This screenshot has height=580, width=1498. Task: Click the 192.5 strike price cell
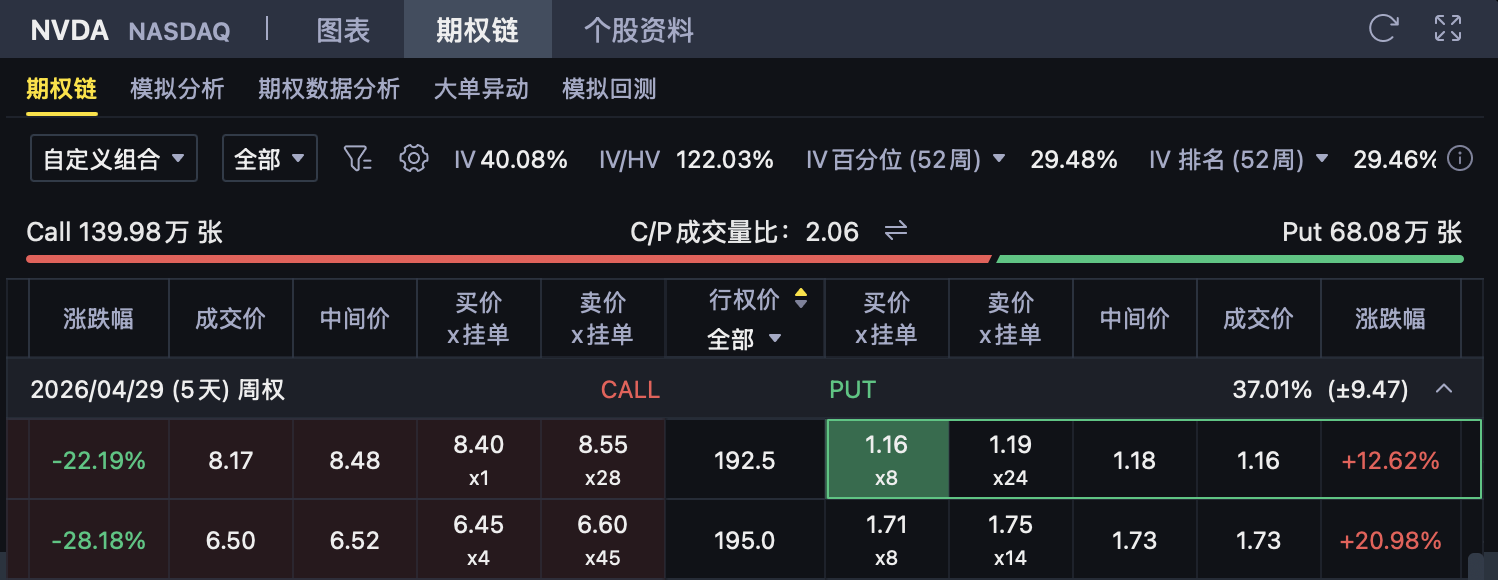coord(744,460)
